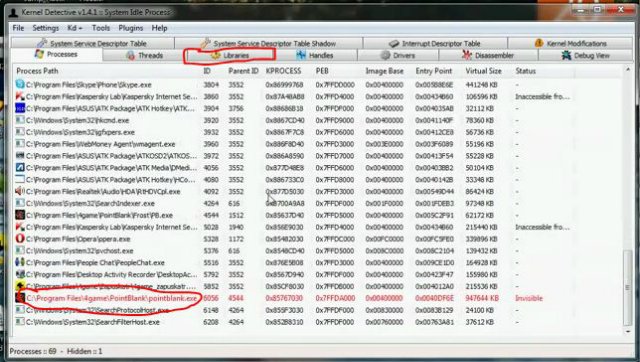The width and height of the screenshot is (640, 362).
Task: Open the Disassembler tab
Action: (x=488, y=56)
